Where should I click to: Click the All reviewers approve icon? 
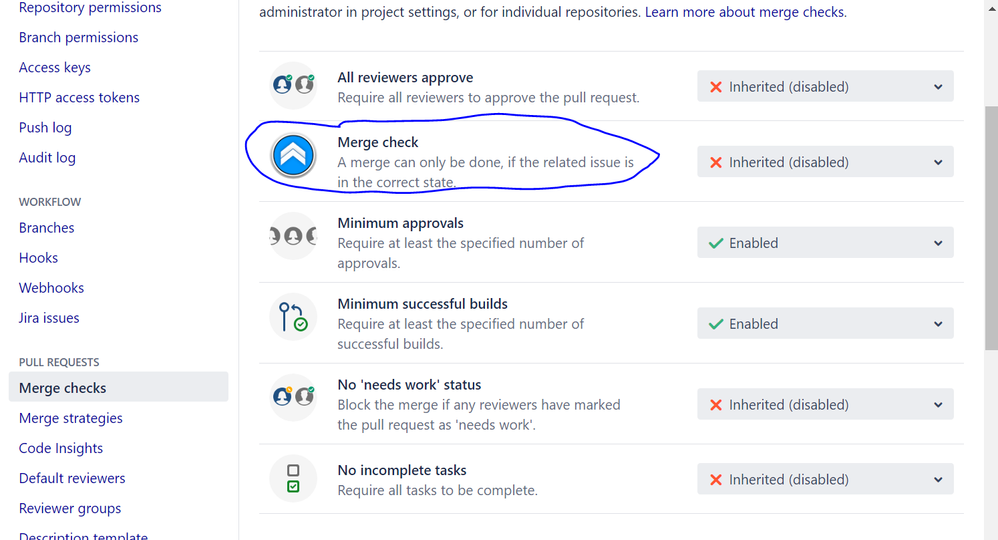click(293, 85)
